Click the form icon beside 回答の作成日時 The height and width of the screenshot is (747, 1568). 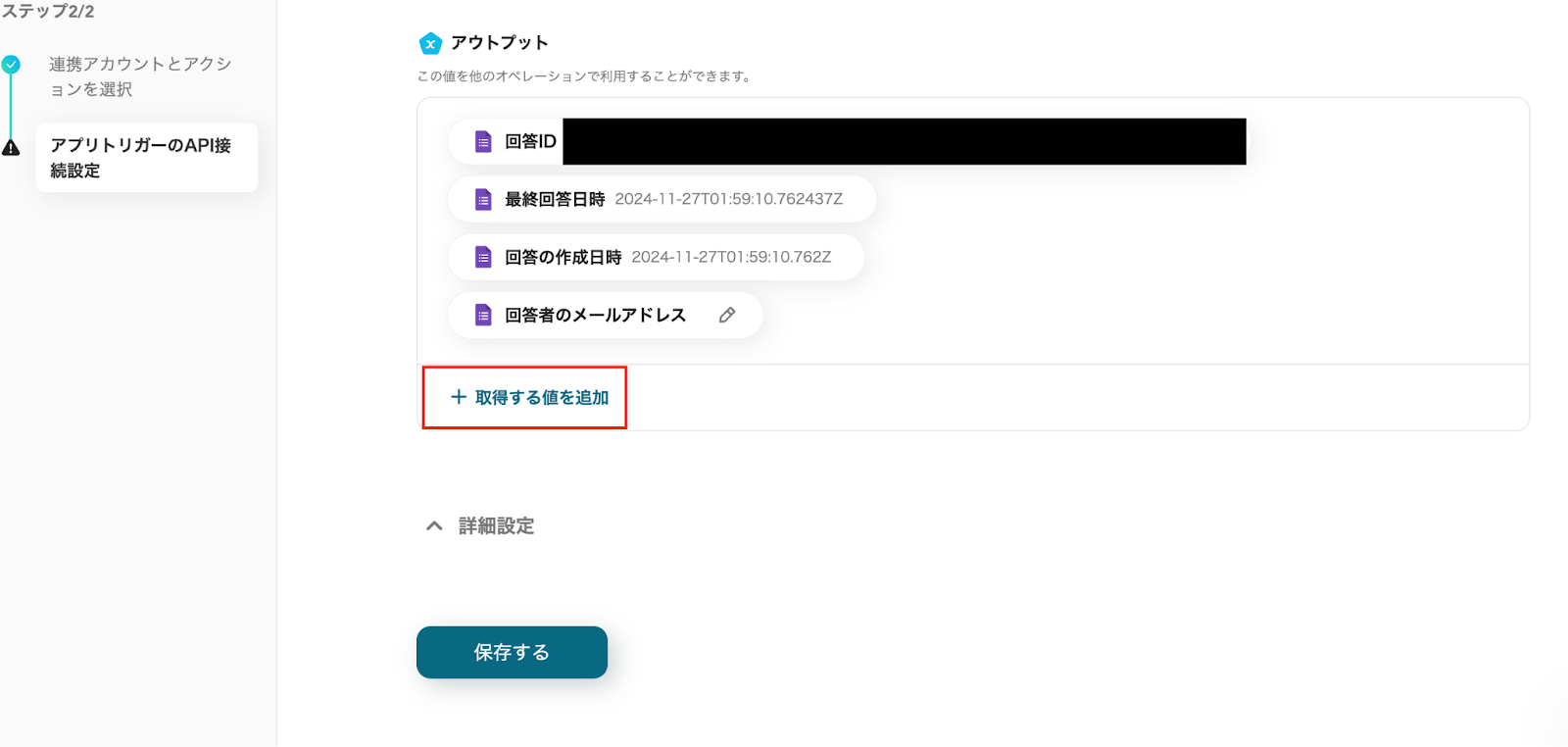pyautogui.click(x=483, y=258)
